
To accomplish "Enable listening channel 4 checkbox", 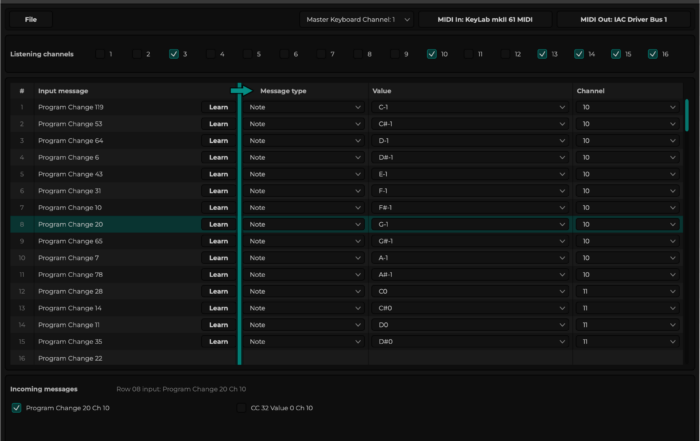I will click(x=211, y=54).
